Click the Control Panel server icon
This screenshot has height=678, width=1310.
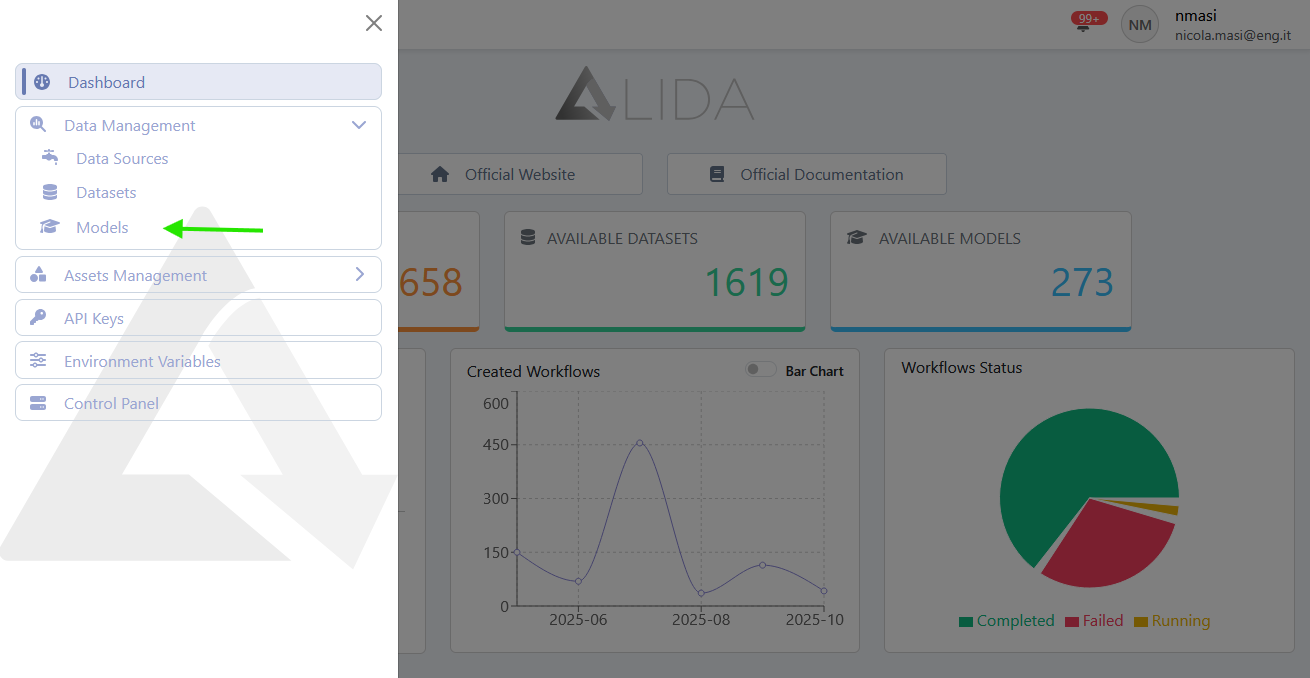click(x=38, y=403)
